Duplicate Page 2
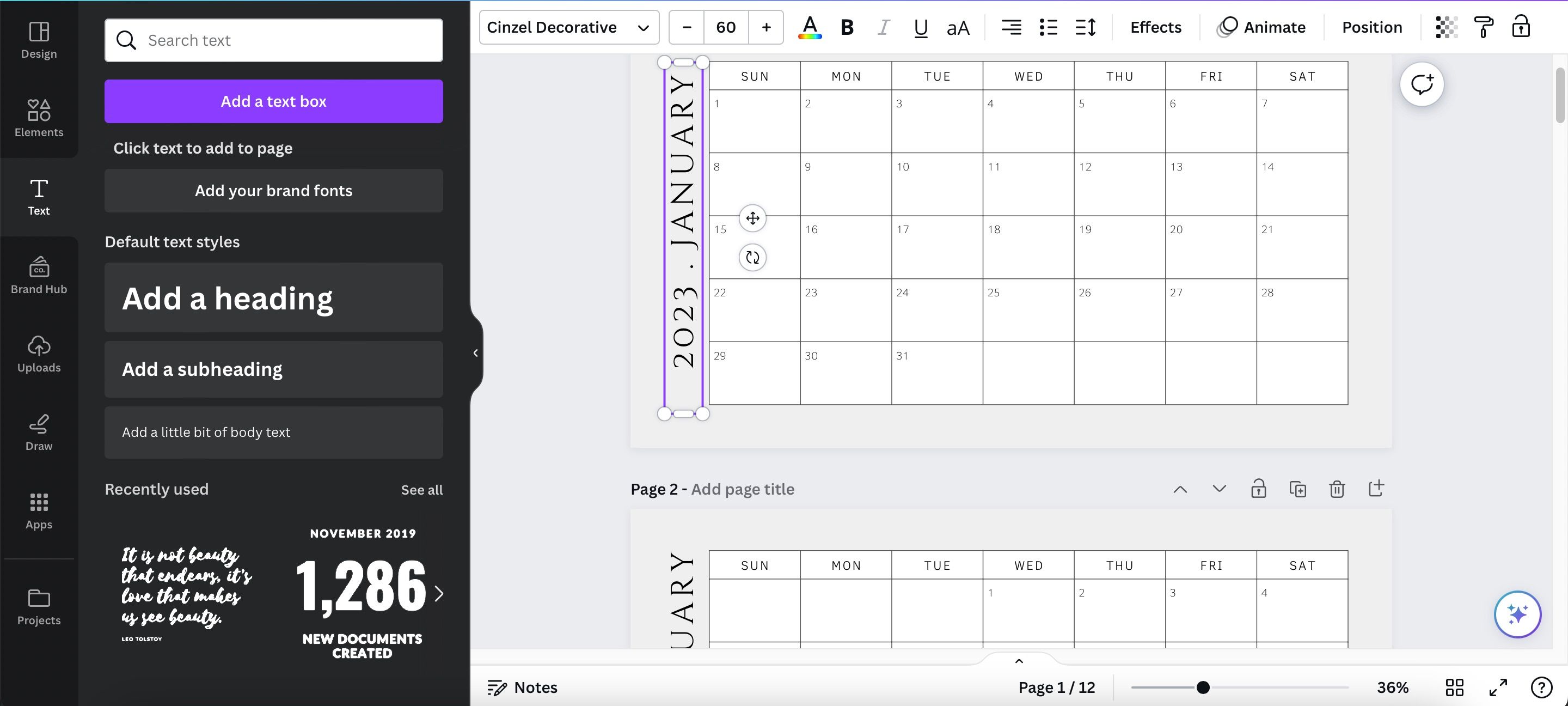The width and height of the screenshot is (1568, 706). (x=1297, y=489)
